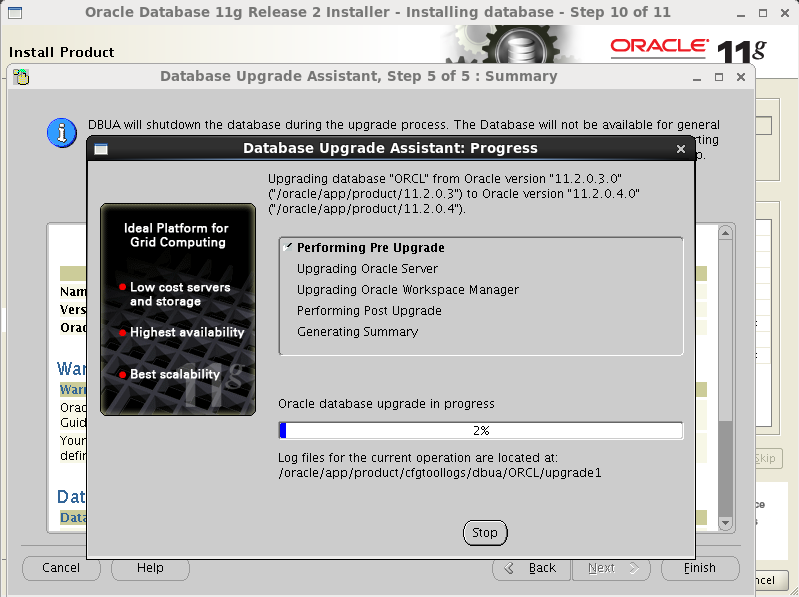Stop the database upgrade
The width and height of the screenshot is (799, 597).
(485, 532)
